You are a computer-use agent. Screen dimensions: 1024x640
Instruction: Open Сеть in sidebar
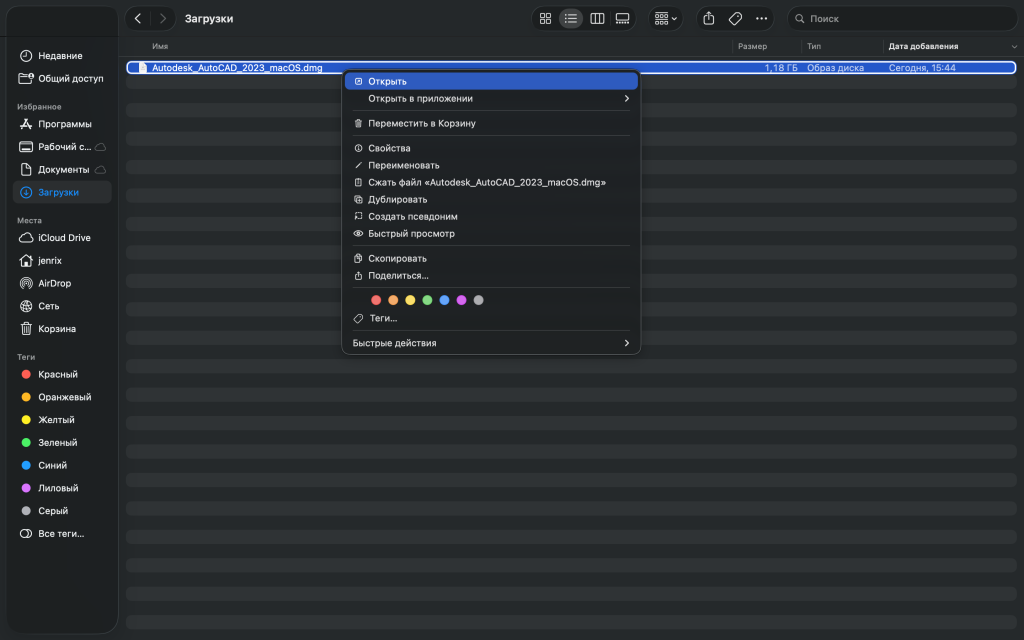tap(62, 306)
